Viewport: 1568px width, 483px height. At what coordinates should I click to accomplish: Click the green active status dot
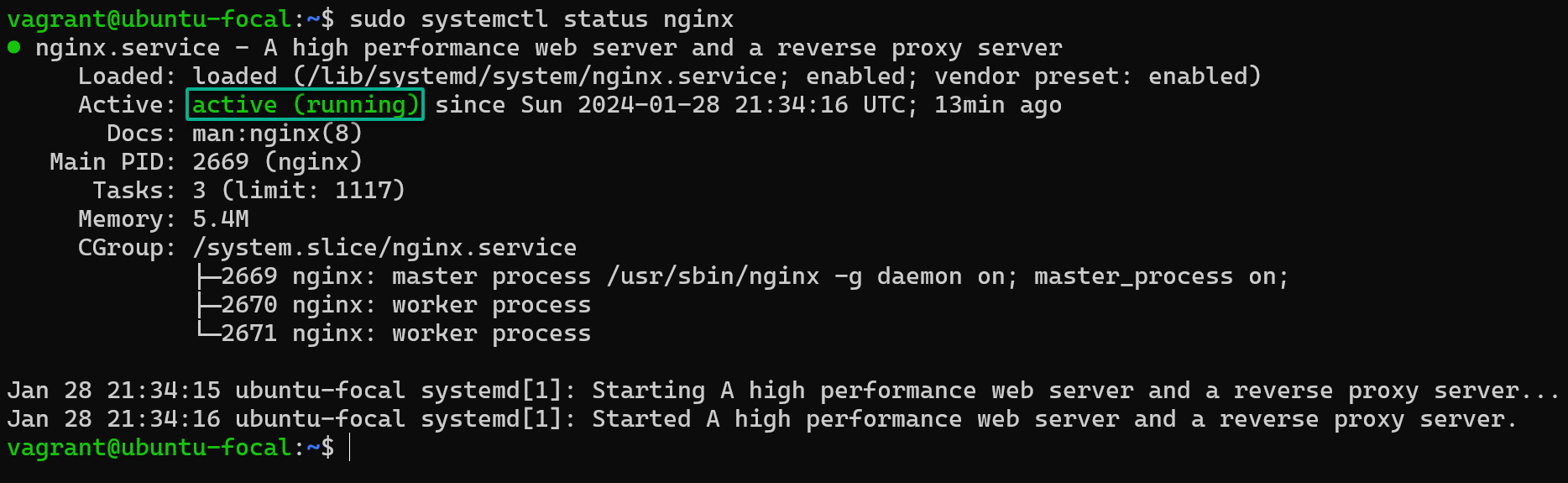tap(13, 47)
